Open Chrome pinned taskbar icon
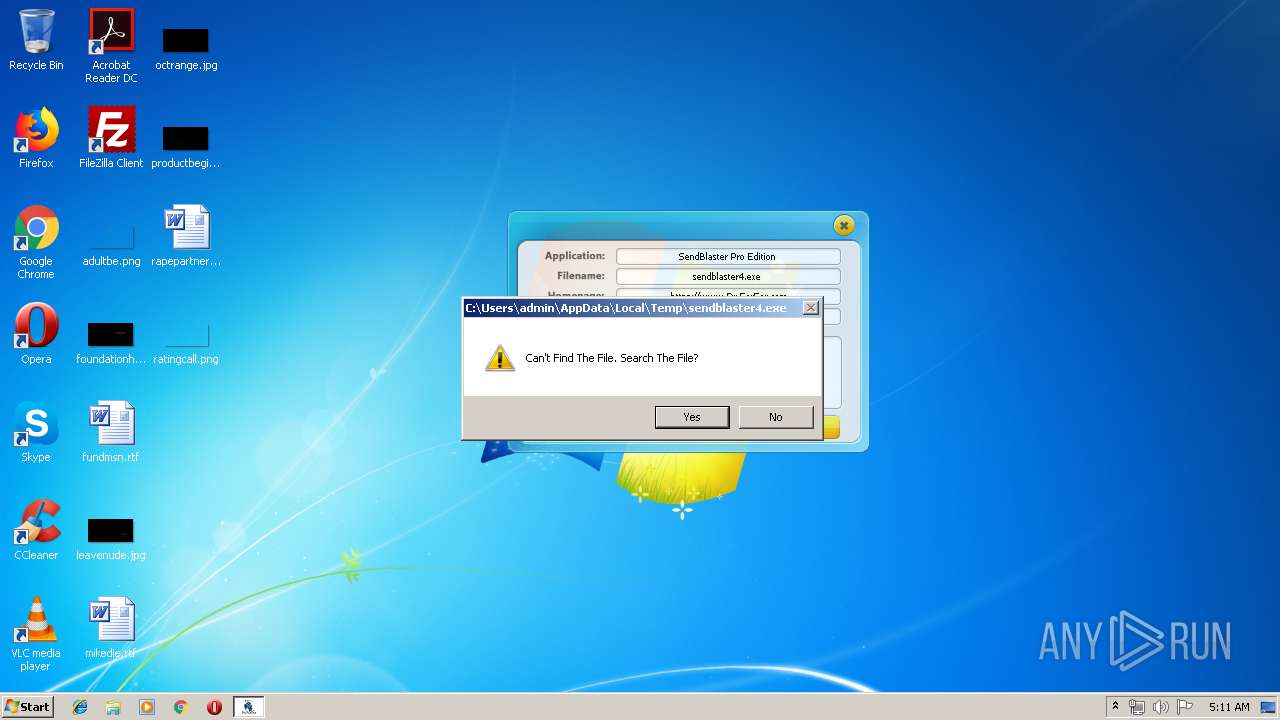 tap(181, 707)
